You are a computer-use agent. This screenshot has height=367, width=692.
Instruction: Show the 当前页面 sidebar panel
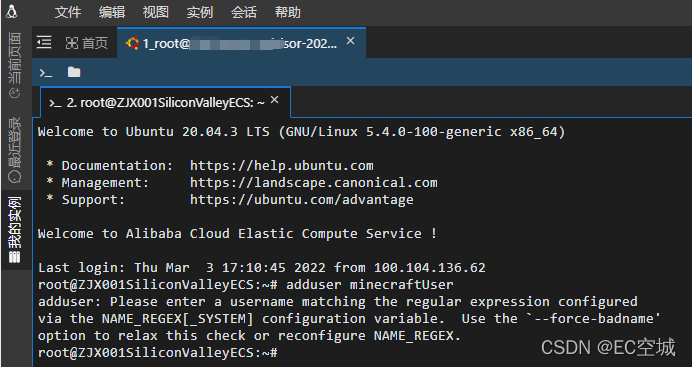pos(15,65)
